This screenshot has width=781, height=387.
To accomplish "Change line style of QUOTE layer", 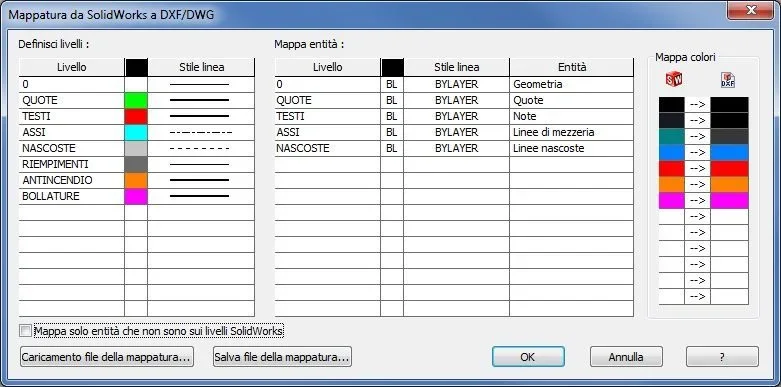I will [201, 100].
